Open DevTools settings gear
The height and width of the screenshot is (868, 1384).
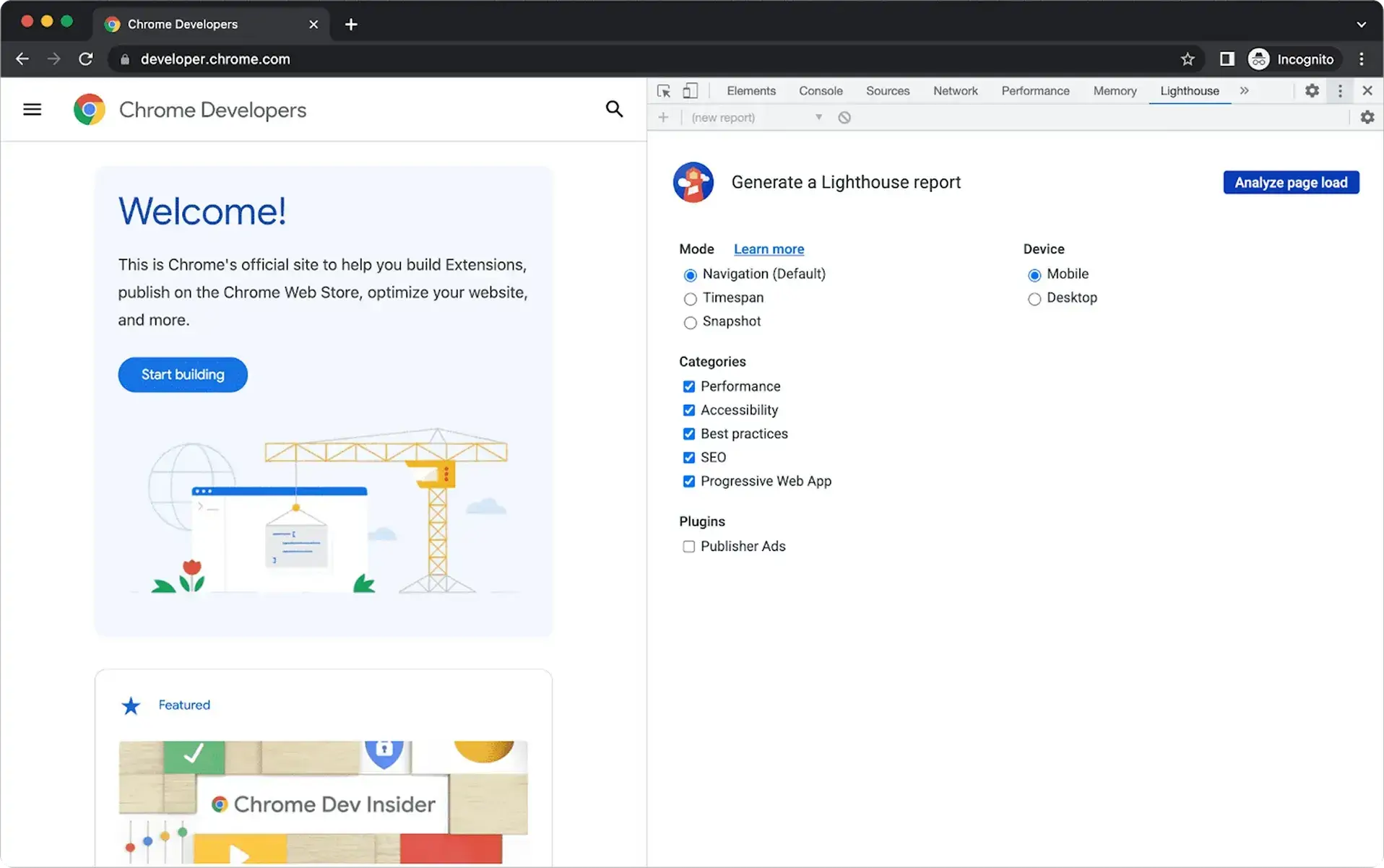pyautogui.click(x=1312, y=91)
